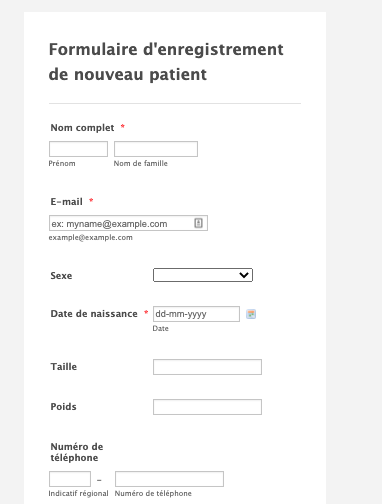This screenshot has height=504, width=382.
Task: Click the Numéro de téléphone heading label
Action: click(77, 452)
